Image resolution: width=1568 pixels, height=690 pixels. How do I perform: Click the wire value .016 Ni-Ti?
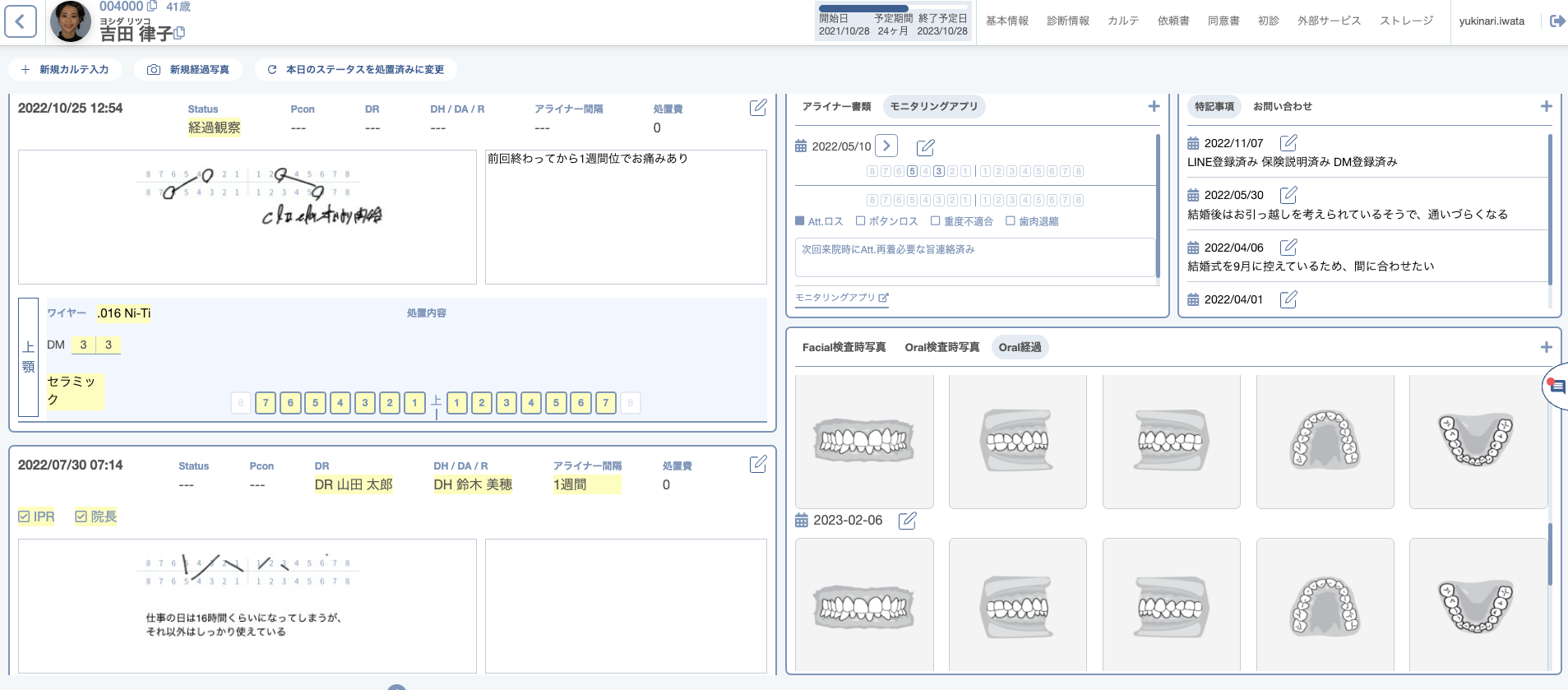tap(124, 313)
